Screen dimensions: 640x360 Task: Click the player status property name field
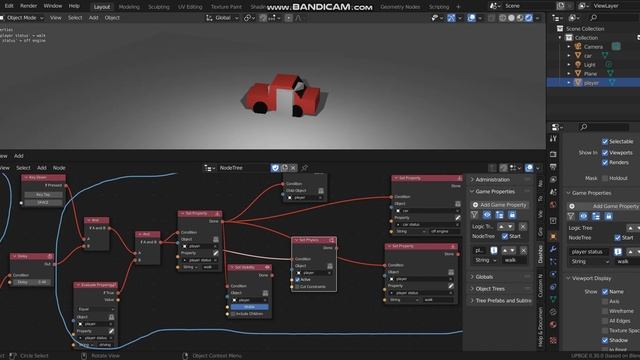click(588, 252)
